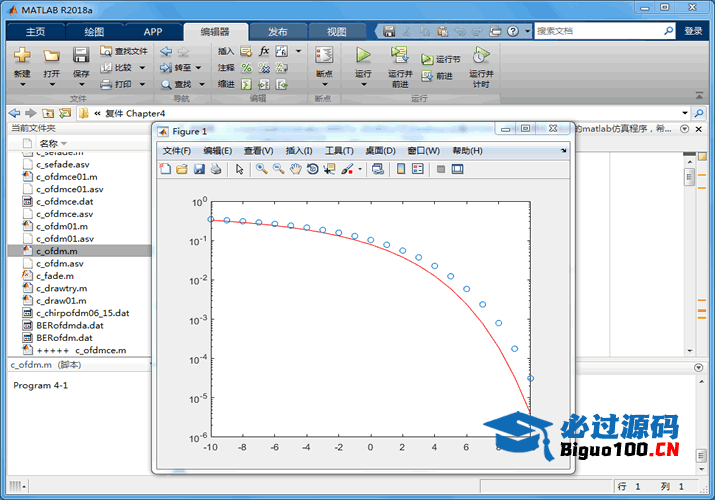Open the Print dropdown in ribbon
The image size is (715, 500).
142,84
